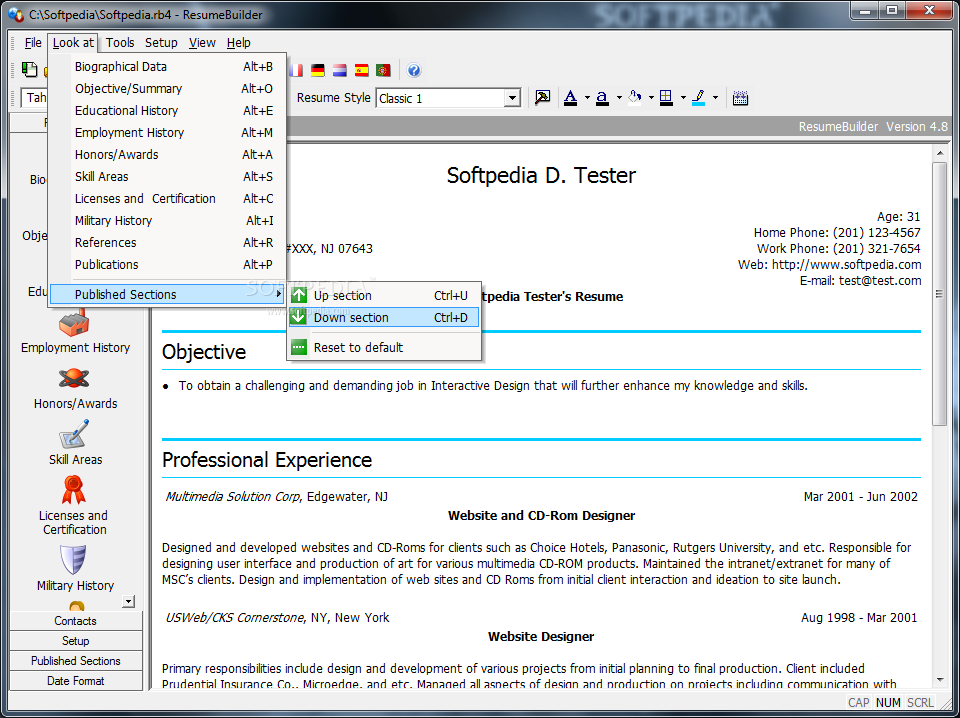Click the 'Objective' heading in resume preview
The image size is (960, 718).
(204, 352)
